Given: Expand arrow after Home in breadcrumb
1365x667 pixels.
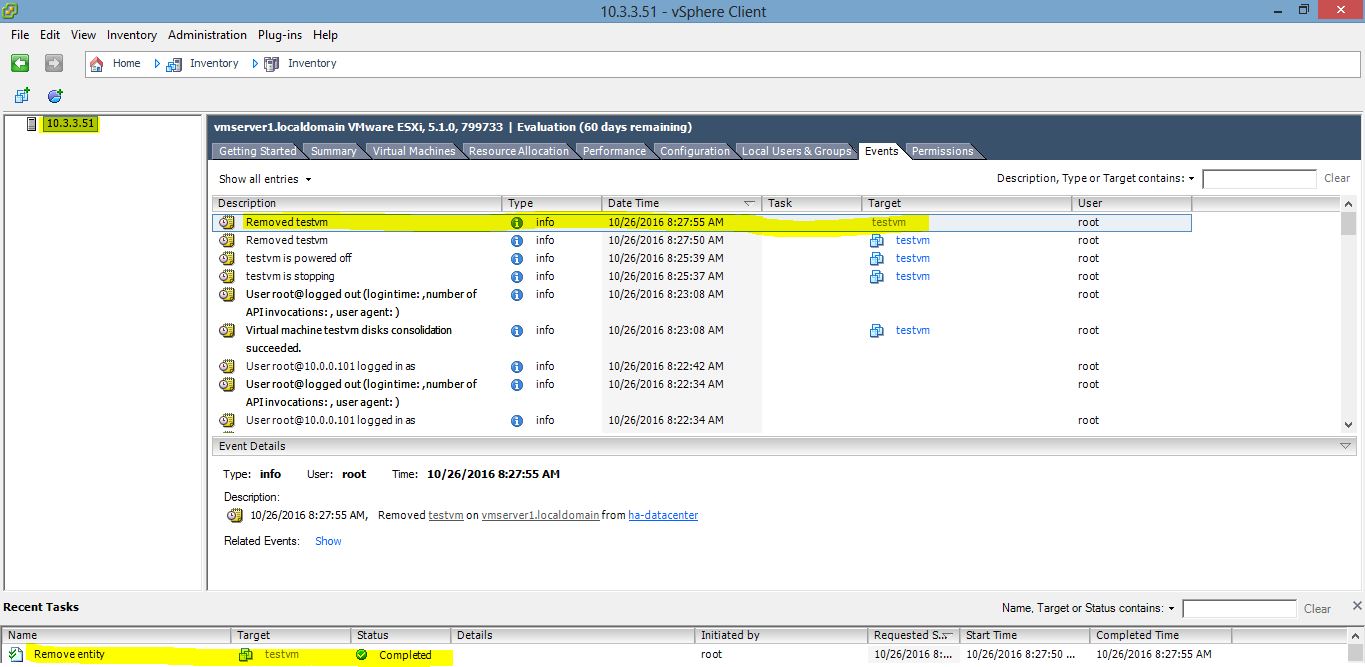Looking at the screenshot, I should [157, 63].
